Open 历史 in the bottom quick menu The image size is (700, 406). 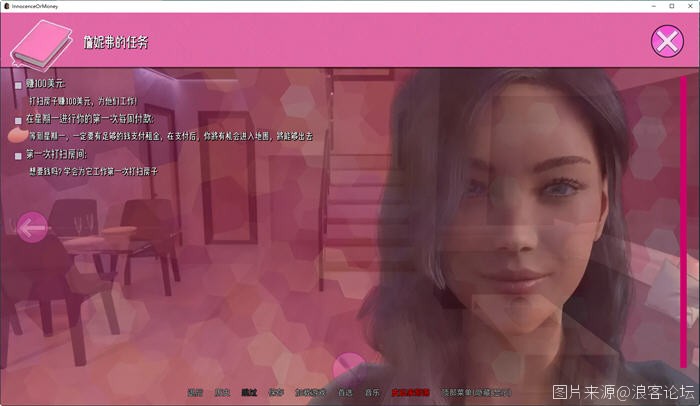click(x=222, y=393)
